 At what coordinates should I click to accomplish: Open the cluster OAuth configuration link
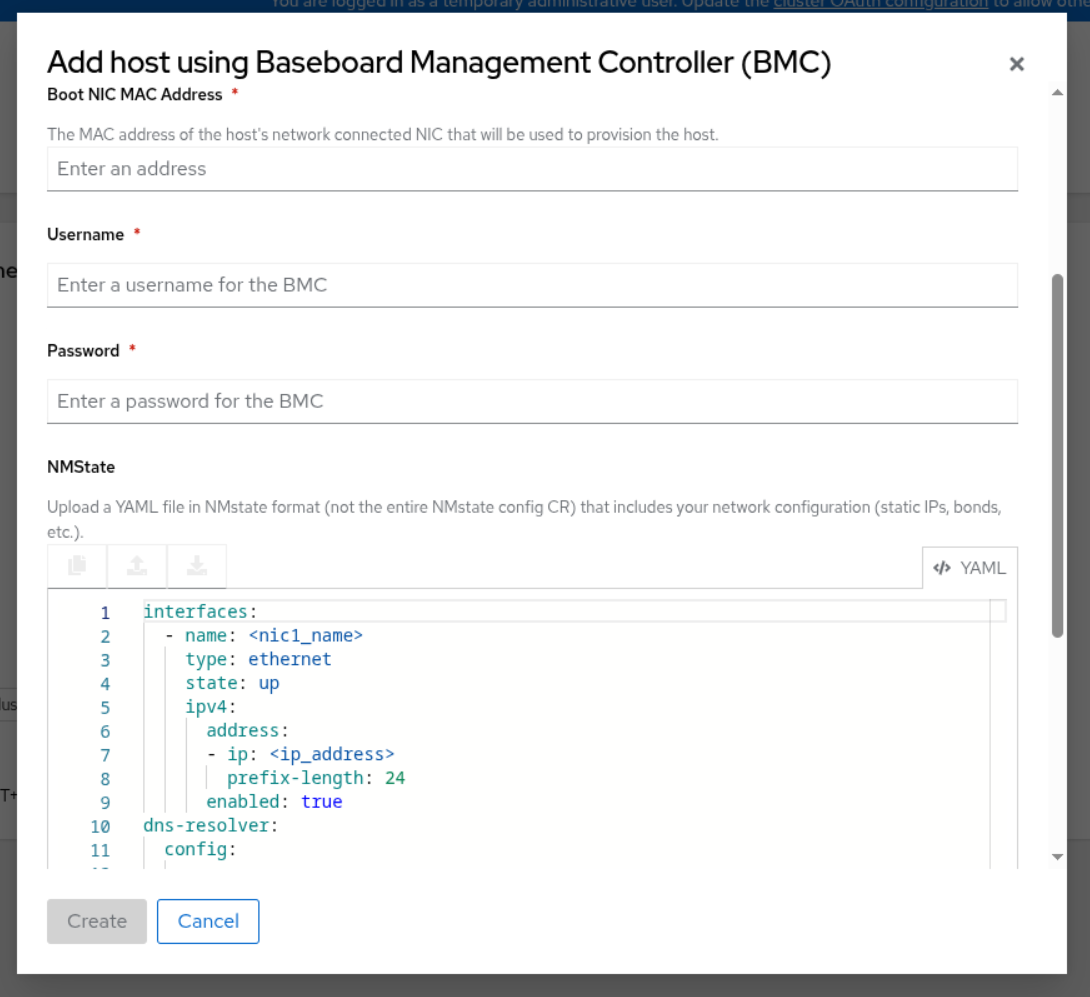(880, 4)
